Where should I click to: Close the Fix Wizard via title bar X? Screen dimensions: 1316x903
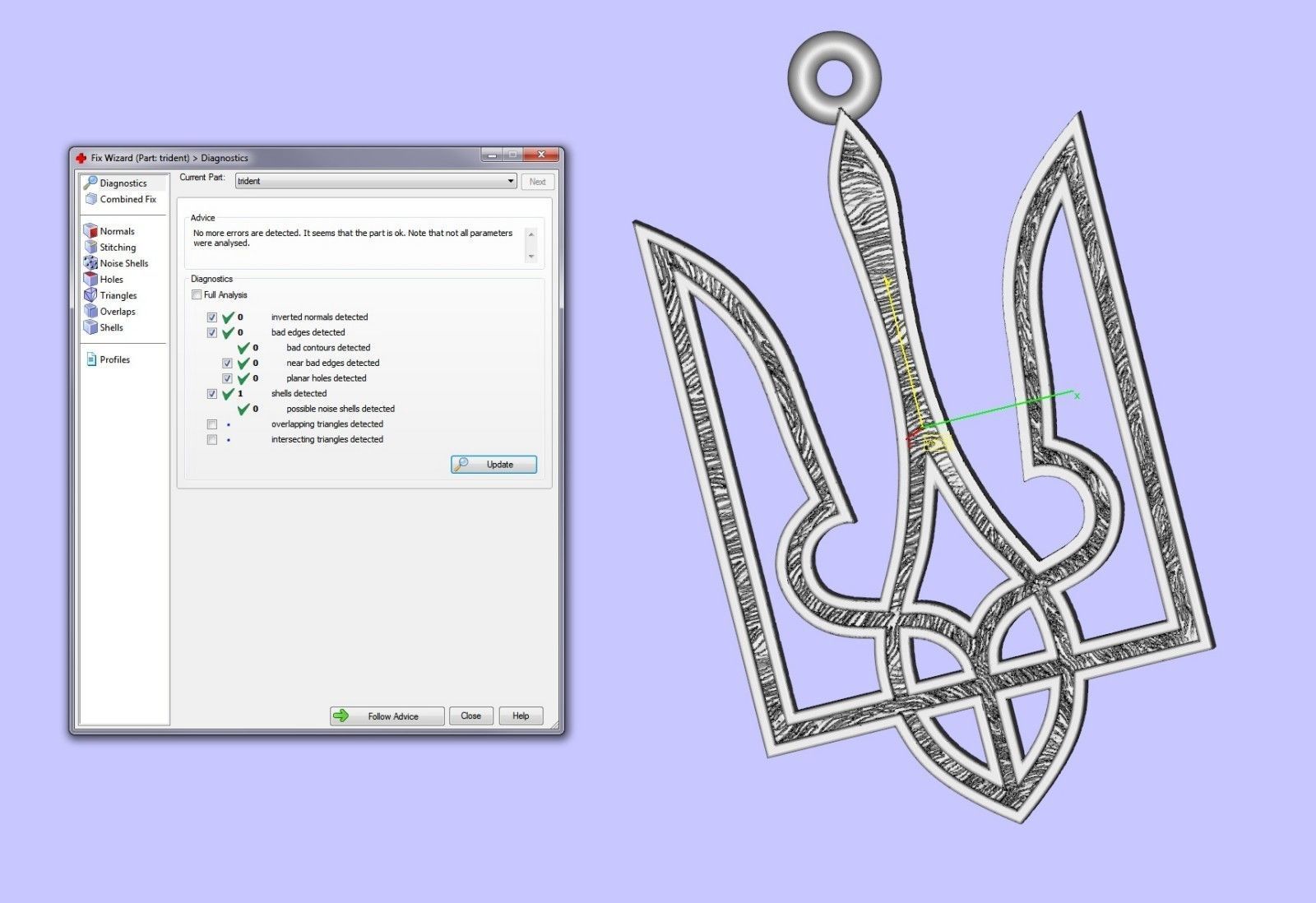point(541,155)
